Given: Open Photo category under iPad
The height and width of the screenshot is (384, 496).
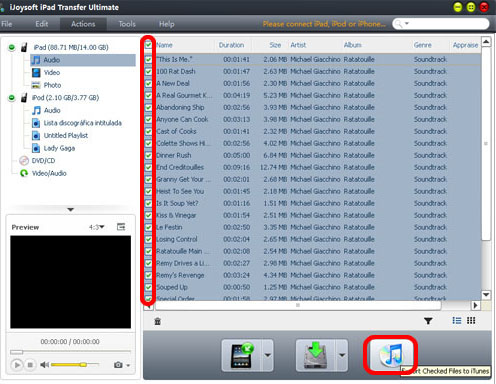Looking at the screenshot, I should pos(52,85).
